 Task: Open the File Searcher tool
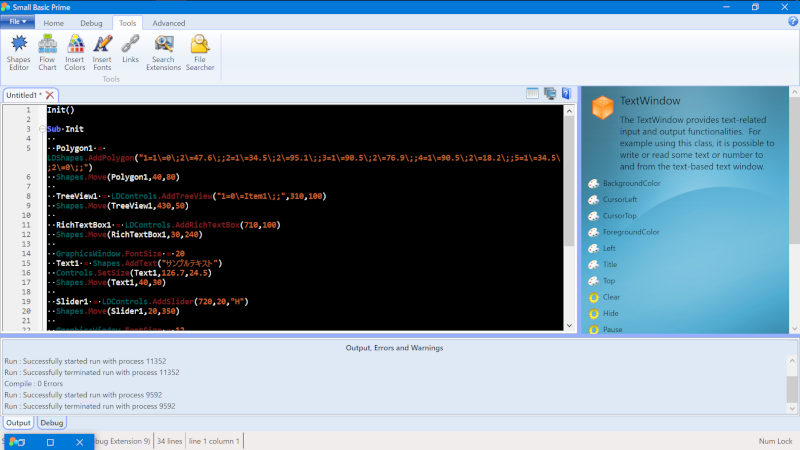coord(200,53)
